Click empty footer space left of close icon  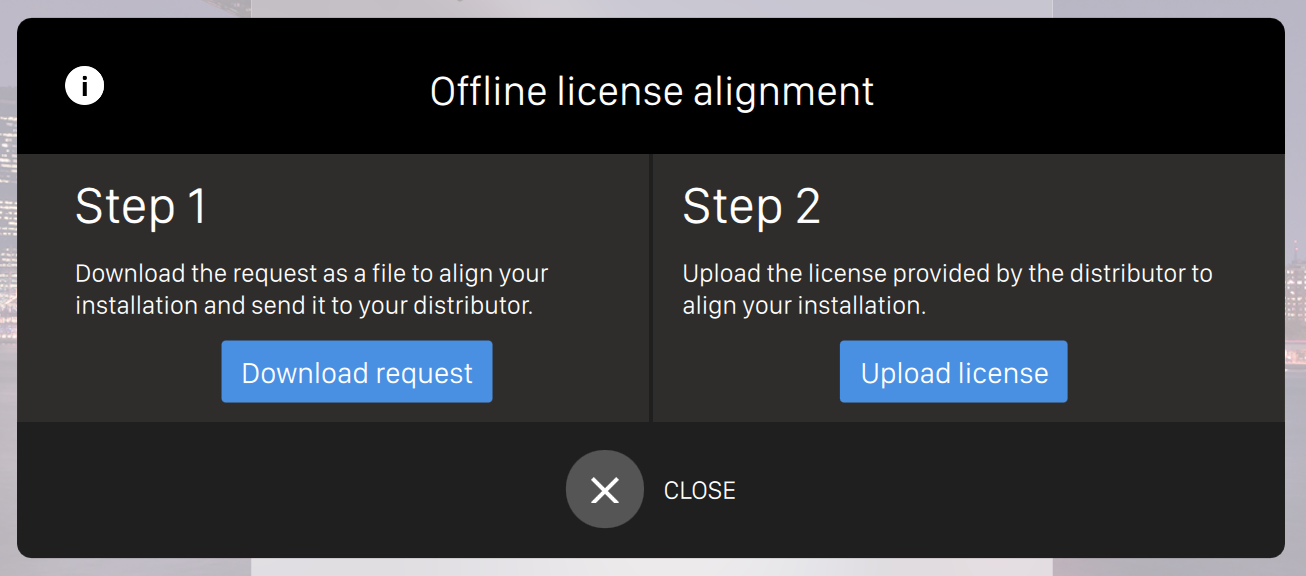[300, 490]
